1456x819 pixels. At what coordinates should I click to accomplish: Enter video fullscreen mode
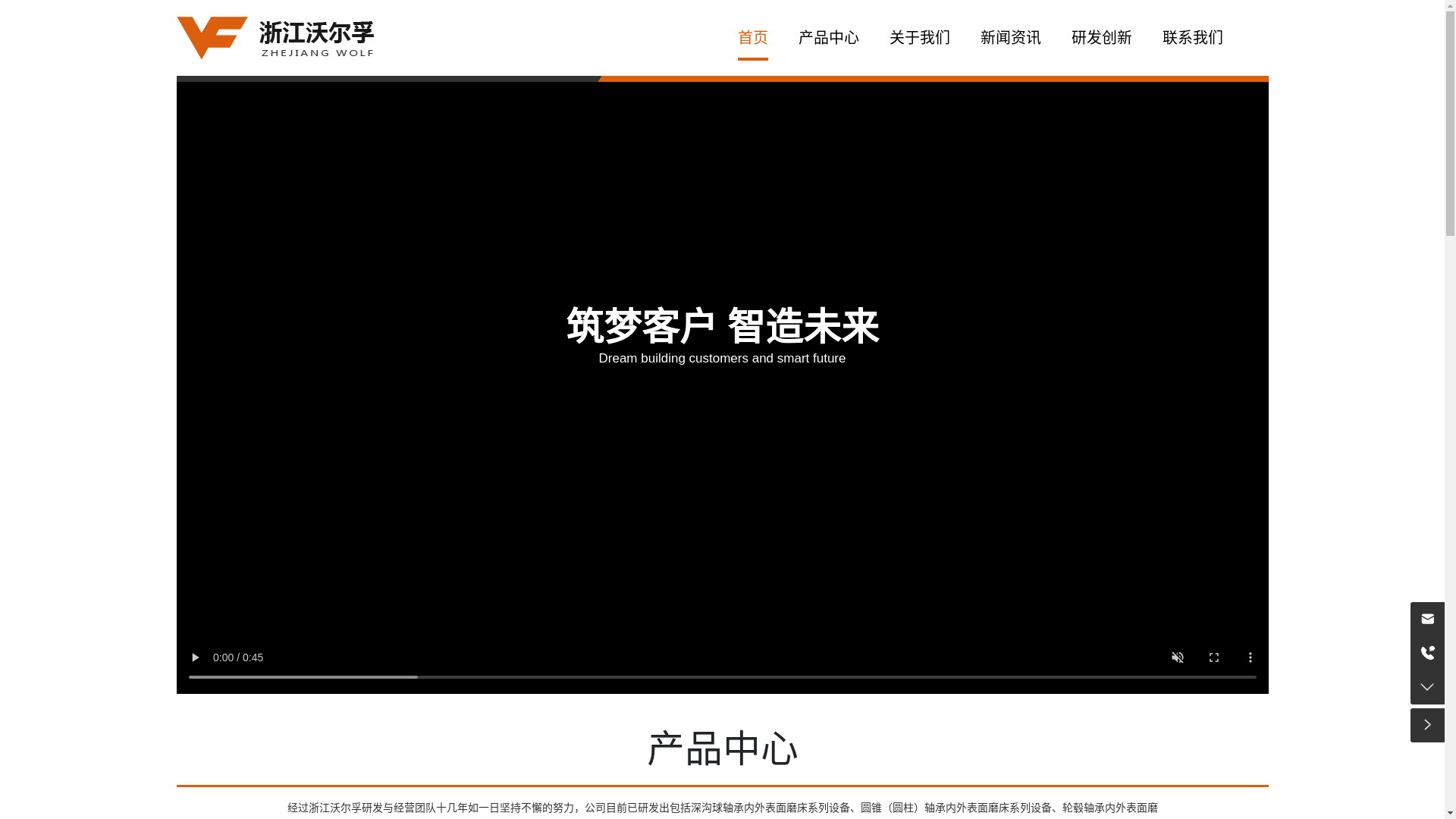point(1214,657)
